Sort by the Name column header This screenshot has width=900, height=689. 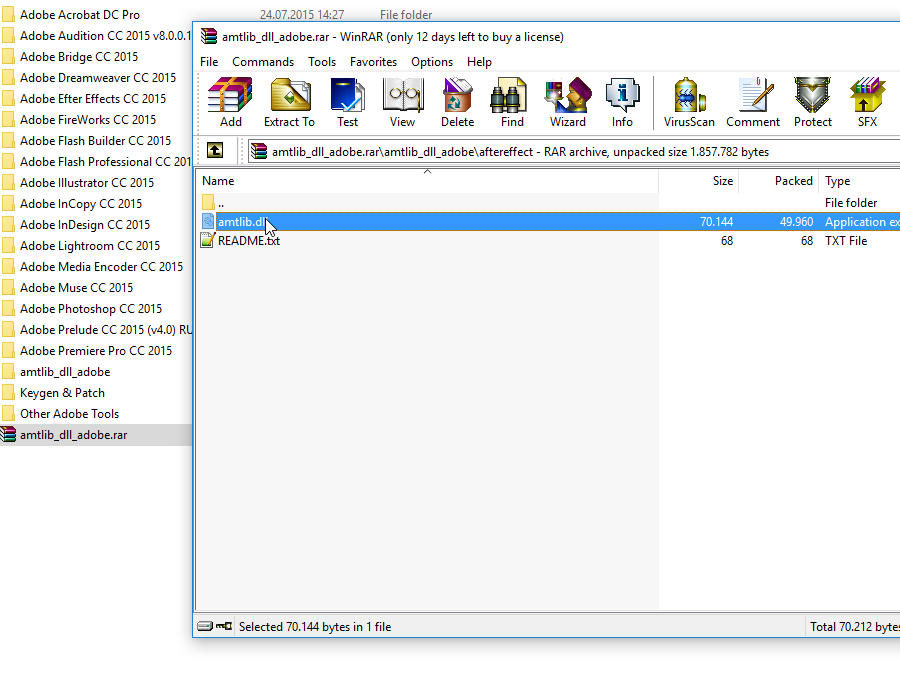point(427,181)
